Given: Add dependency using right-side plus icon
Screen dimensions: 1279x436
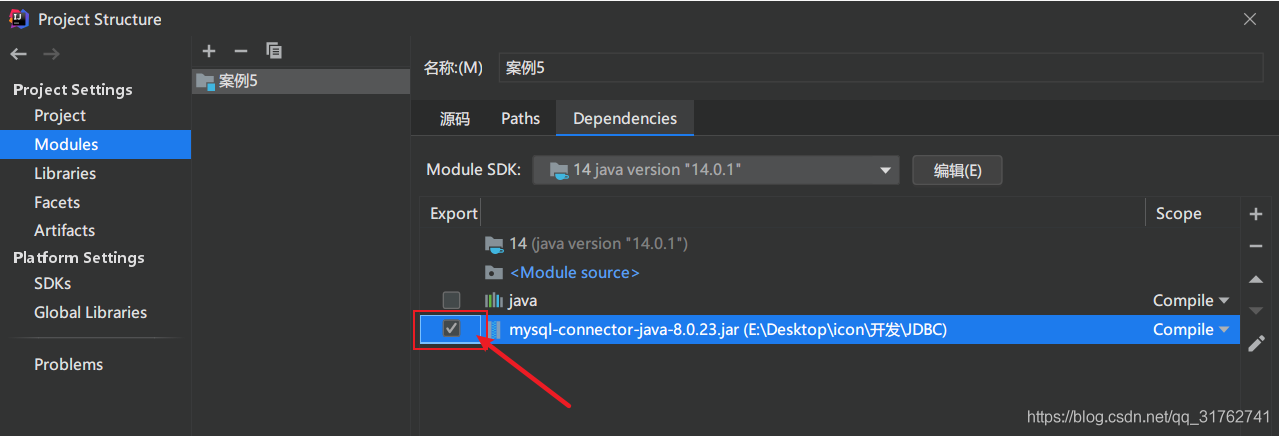Looking at the screenshot, I should click(1256, 214).
